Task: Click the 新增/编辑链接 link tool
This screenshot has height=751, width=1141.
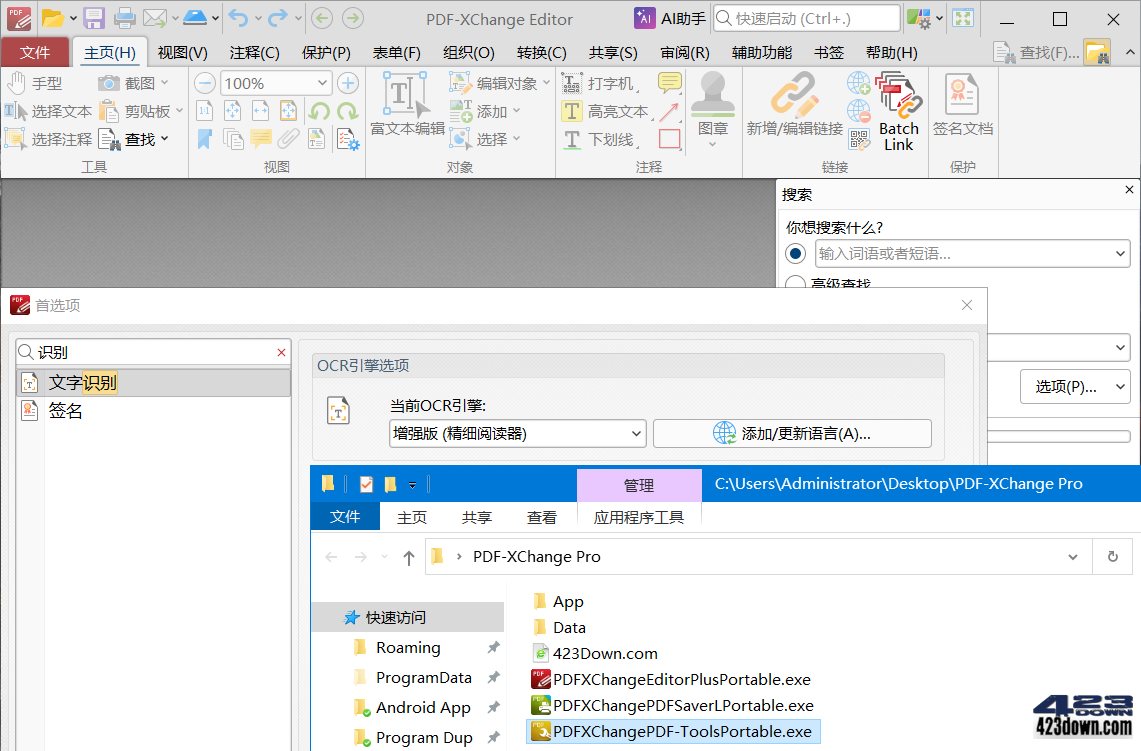Action: pyautogui.click(x=795, y=104)
